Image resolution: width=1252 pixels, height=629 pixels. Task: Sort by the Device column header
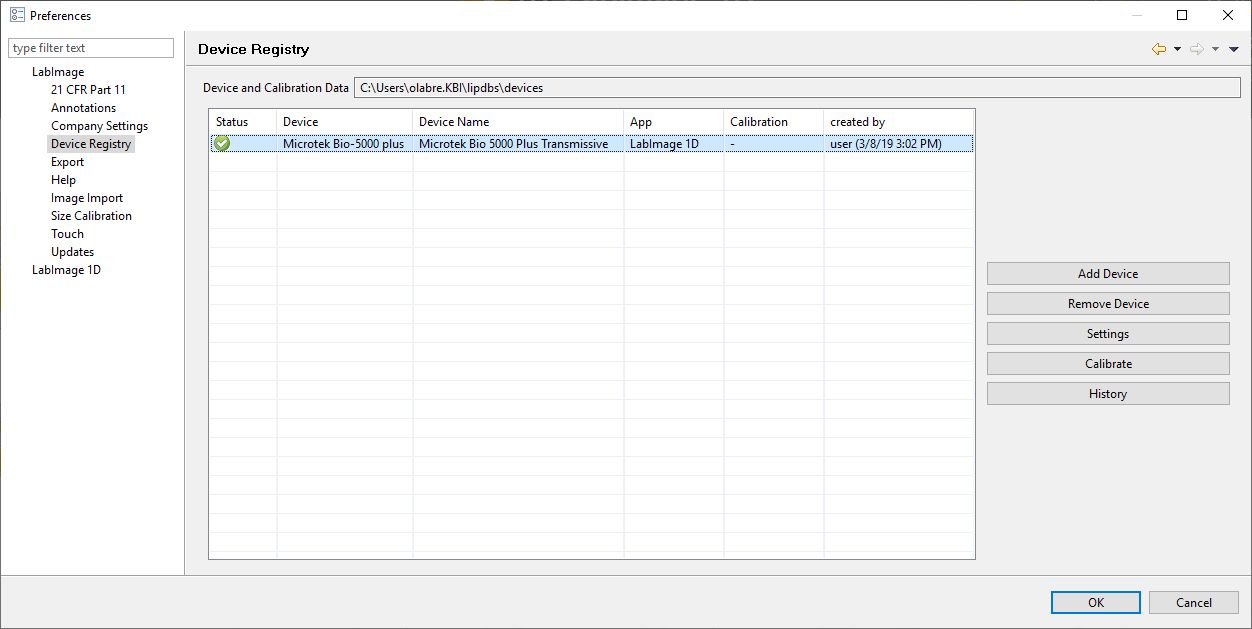click(344, 122)
